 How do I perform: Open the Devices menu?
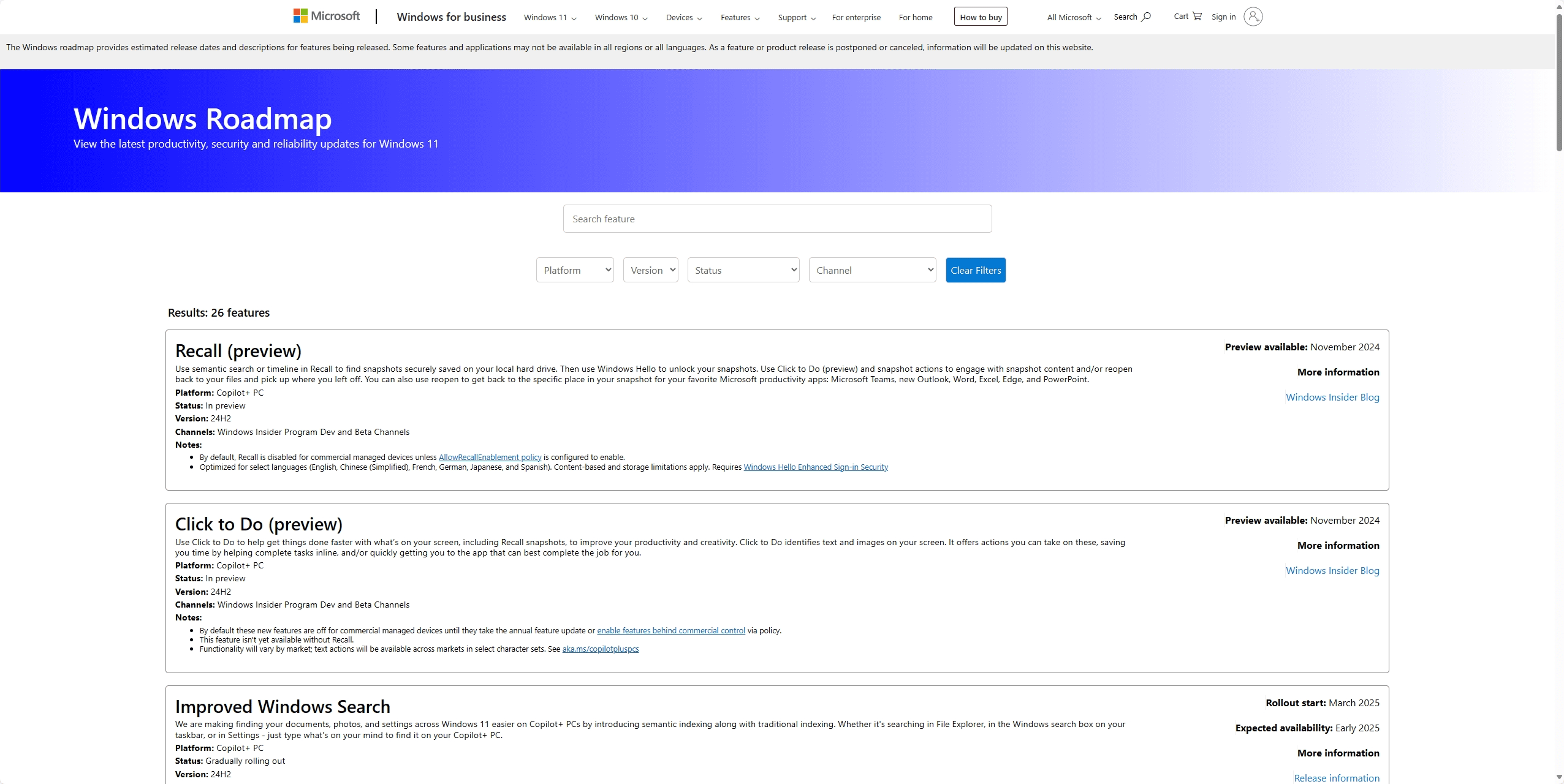[683, 17]
